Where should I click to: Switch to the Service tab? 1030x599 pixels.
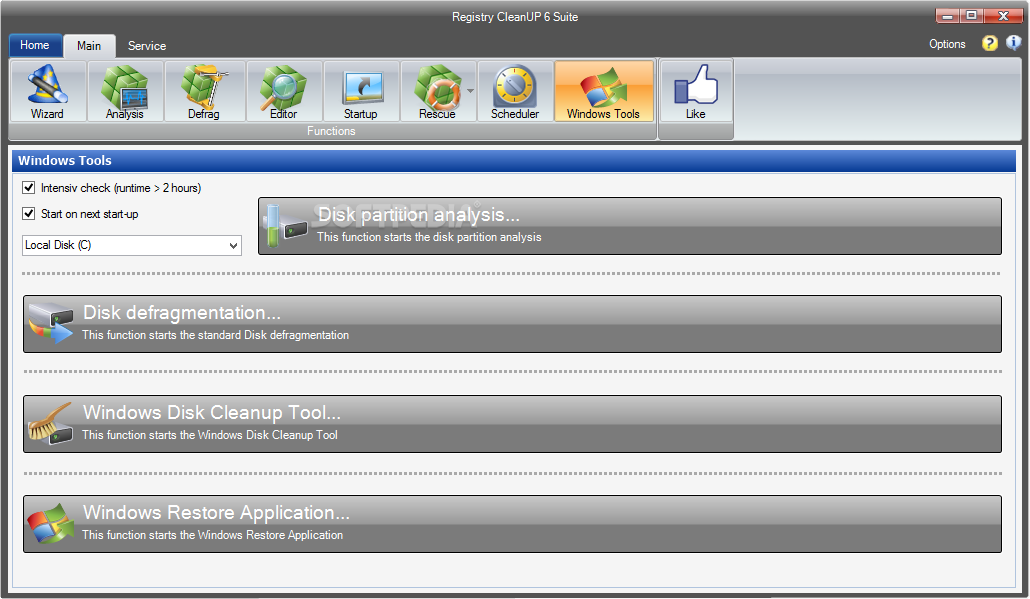pyautogui.click(x=147, y=46)
